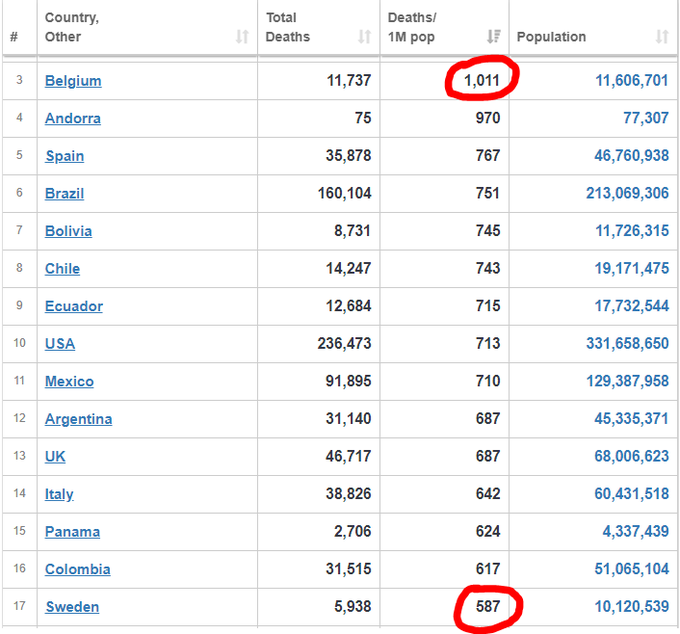Image resolution: width=680 pixels, height=634 pixels.
Task: Open the Brazil country link
Action: (x=65, y=193)
